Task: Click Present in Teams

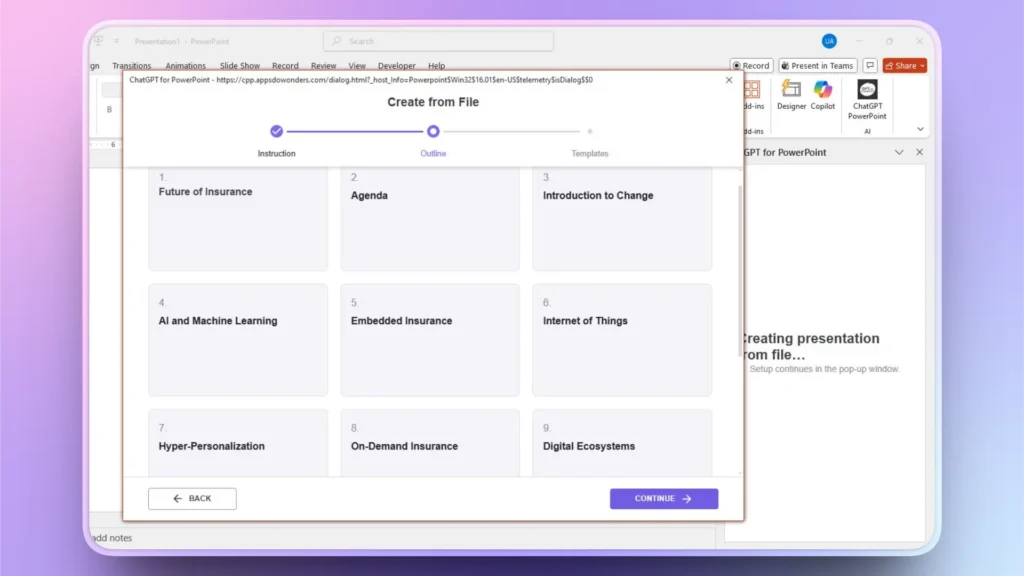Action: (818, 66)
